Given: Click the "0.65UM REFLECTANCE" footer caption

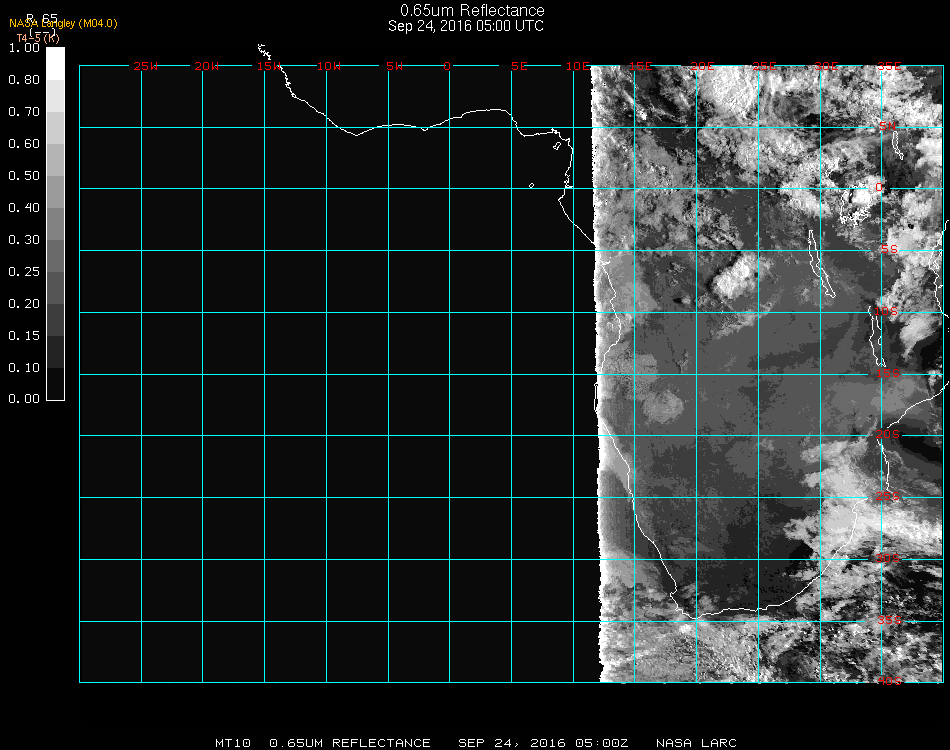Looking at the screenshot, I should pos(350,743).
